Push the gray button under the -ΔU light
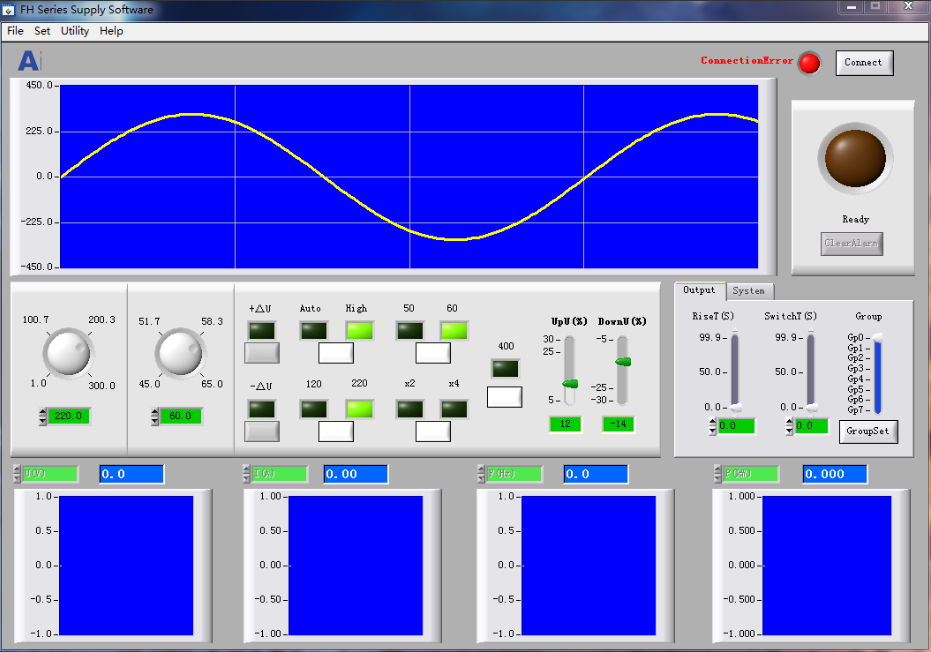Viewport: 931px width, 652px height. click(x=262, y=432)
